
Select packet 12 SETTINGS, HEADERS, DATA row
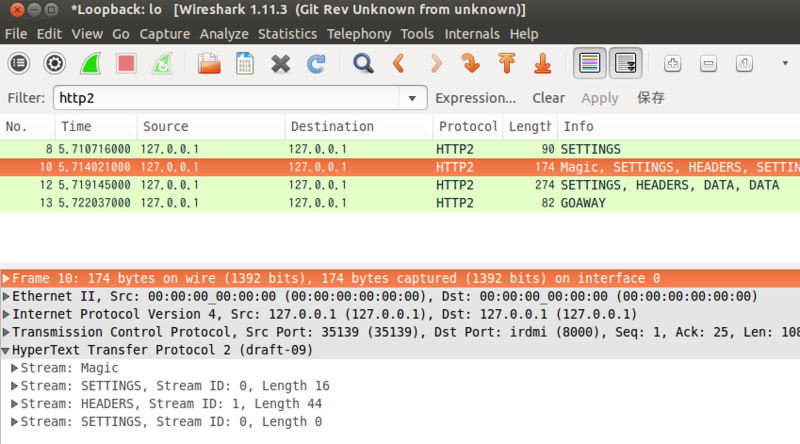[x=400, y=185]
